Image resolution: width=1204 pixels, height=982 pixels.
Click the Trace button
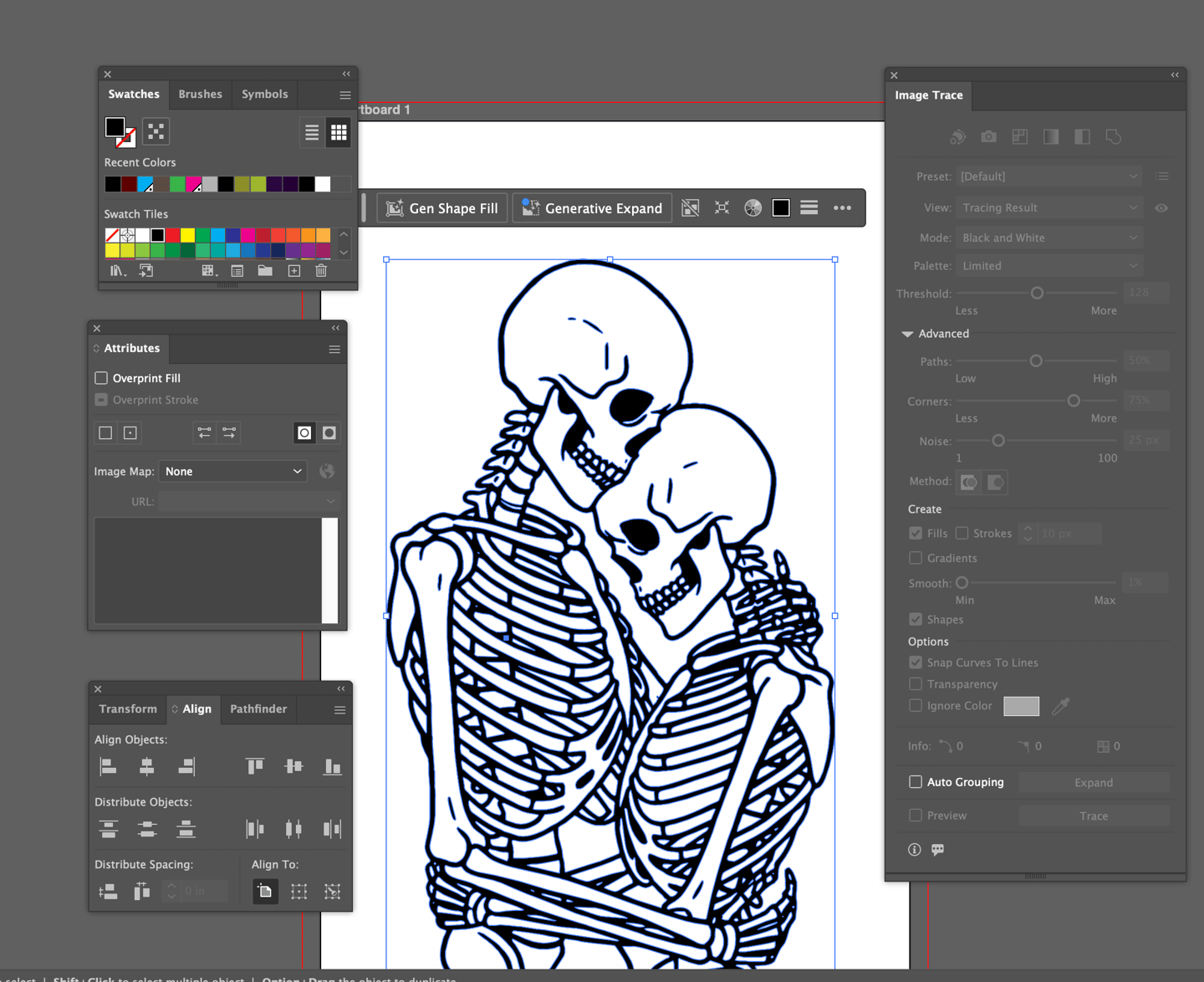(1094, 816)
